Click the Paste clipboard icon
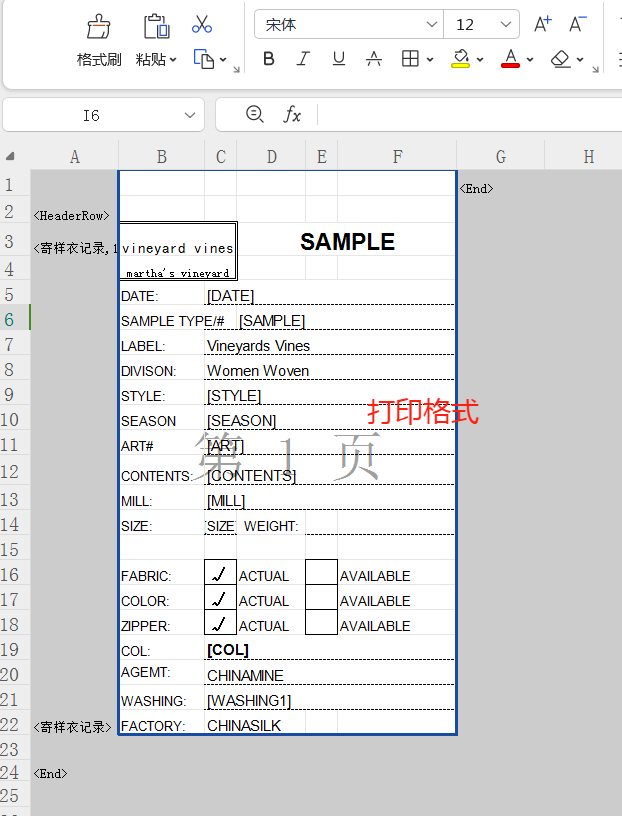 tap(156, 27)
